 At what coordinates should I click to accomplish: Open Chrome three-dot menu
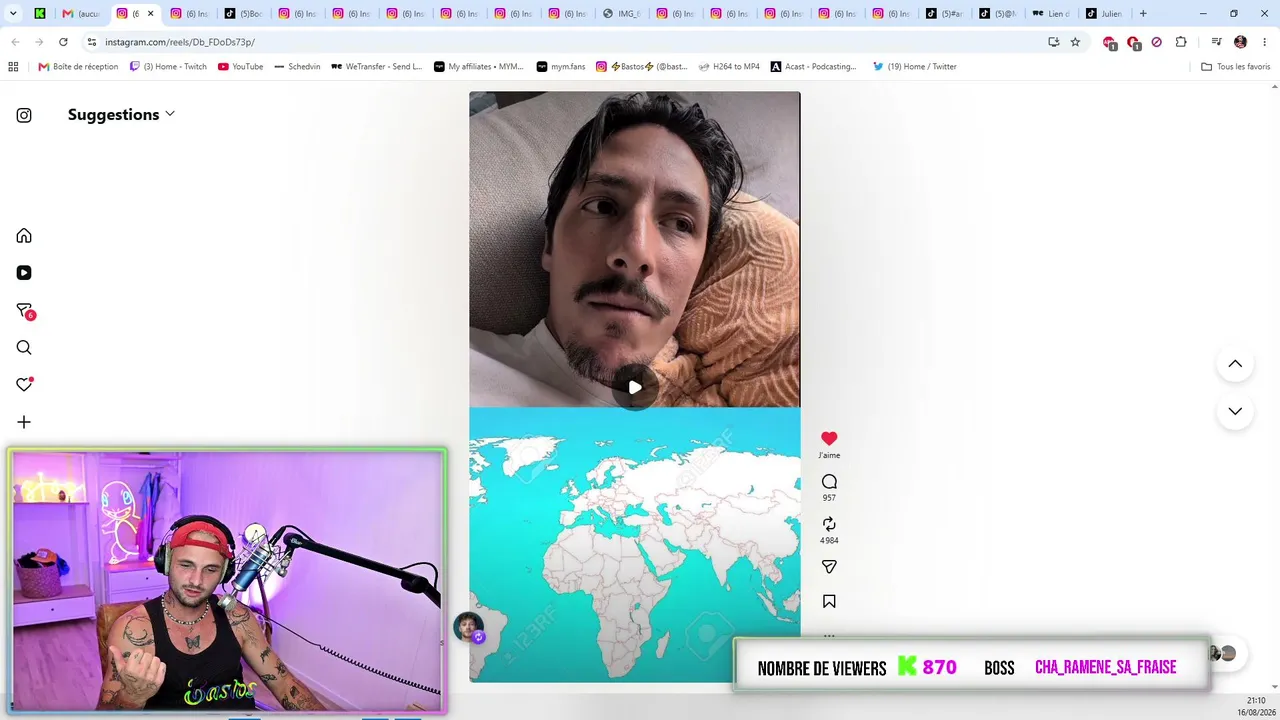pyautogui.click(x=1265, y=42)
